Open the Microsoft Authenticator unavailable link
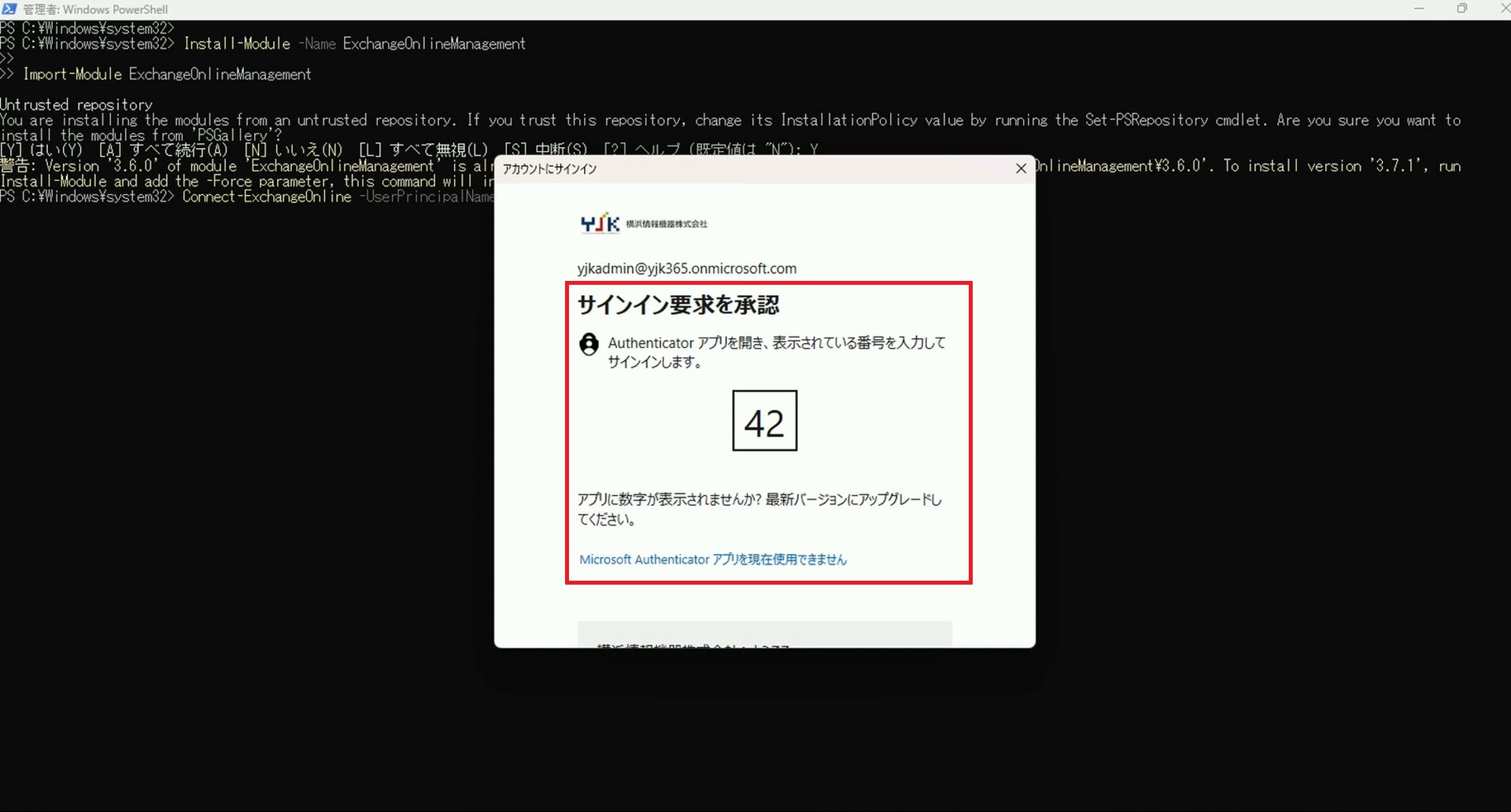This screenshot has width=1511, height=812. tap(713, 559)
